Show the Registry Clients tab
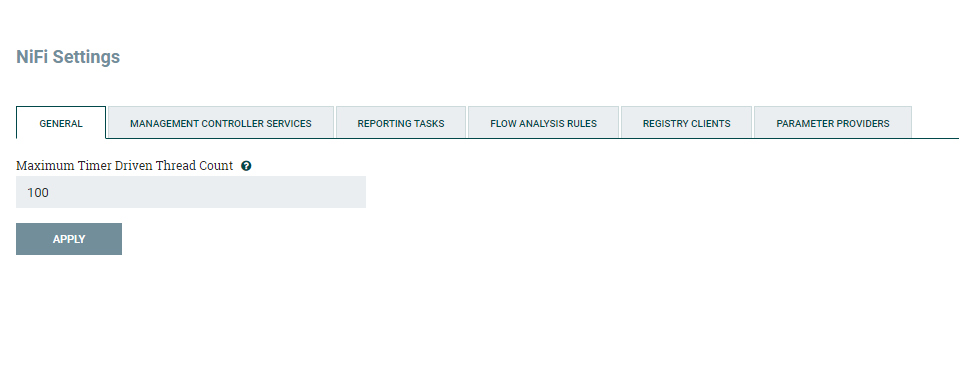The width and height of the screenshot is (959, 377). pyautogui.click(x=686, y=123)
